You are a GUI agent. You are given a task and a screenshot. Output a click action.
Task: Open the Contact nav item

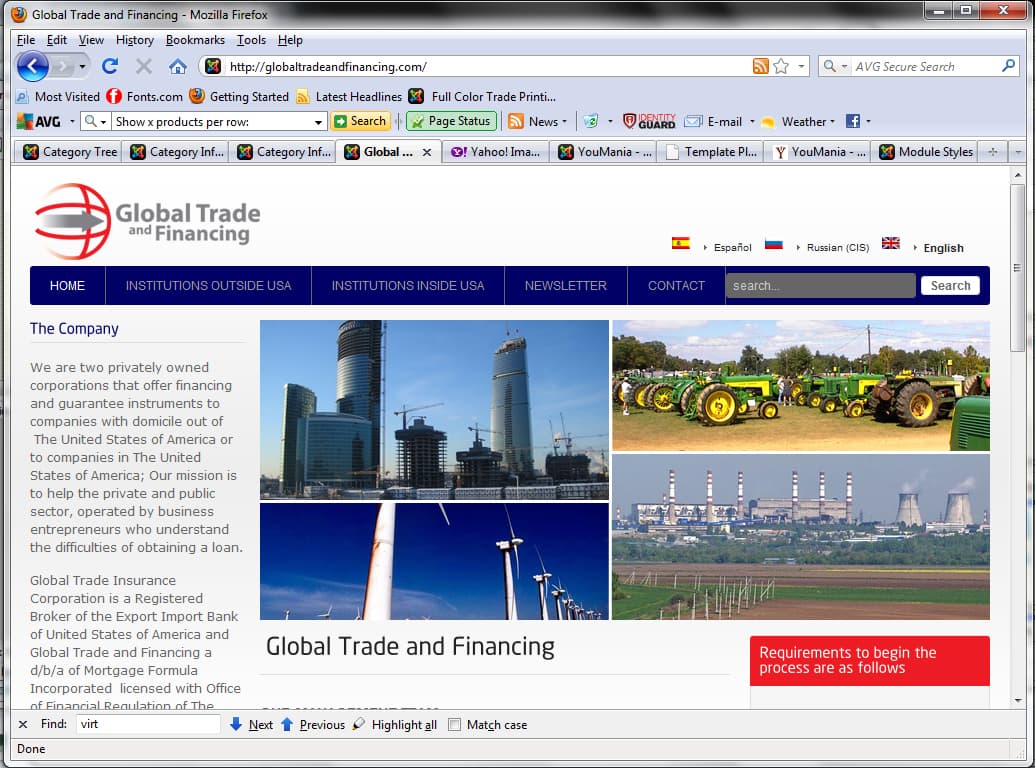pyautogui.click(x=676, y=286)
